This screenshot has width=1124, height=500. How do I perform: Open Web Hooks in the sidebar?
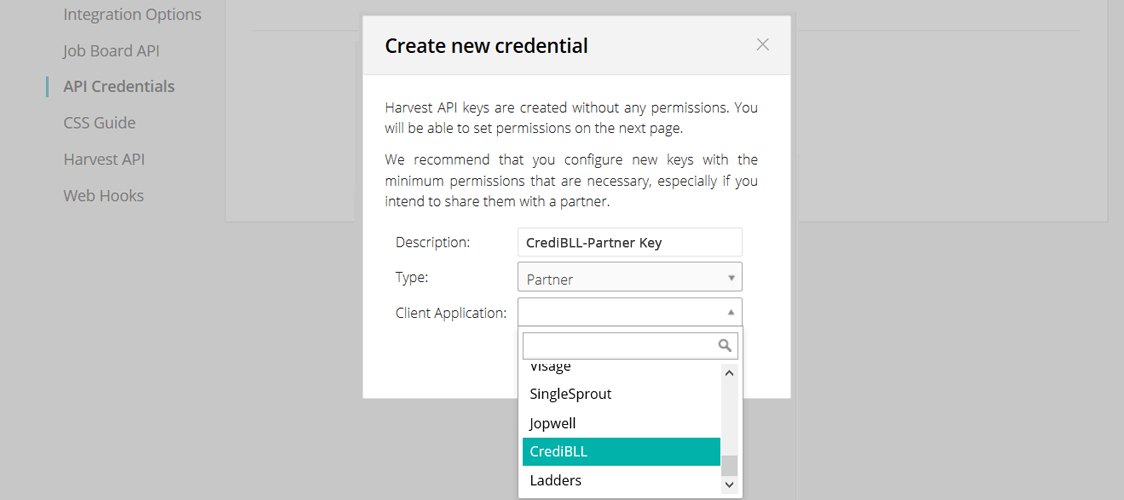[x=103, y=196]
